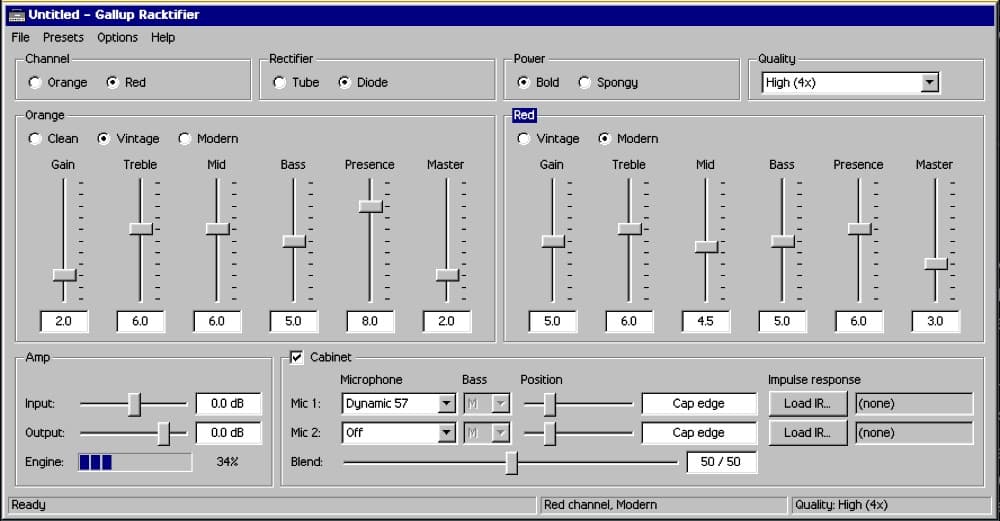The width and height of the screenshot is (1000, 521).
Task: Click 'Red channel, Modern' status entry
Action: (600, 505)
